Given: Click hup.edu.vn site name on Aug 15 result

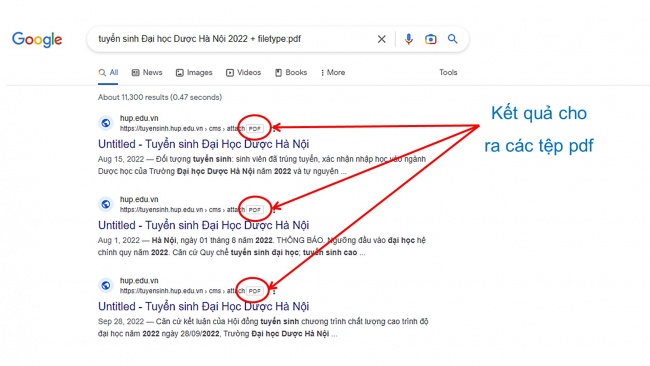Looking at the screenshot, I should click(x=139, y=118).
